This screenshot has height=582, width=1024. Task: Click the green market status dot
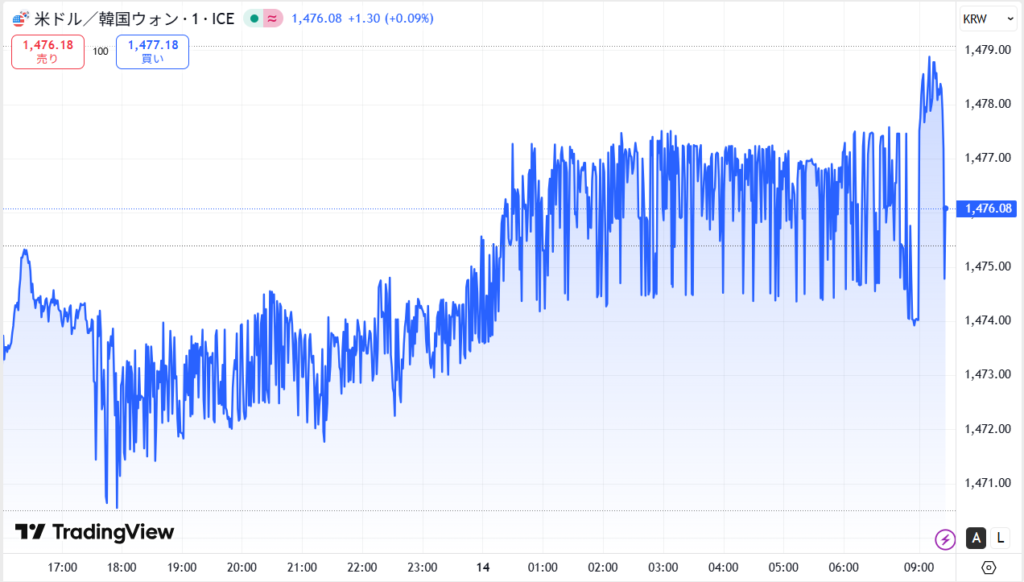point(254,18)
